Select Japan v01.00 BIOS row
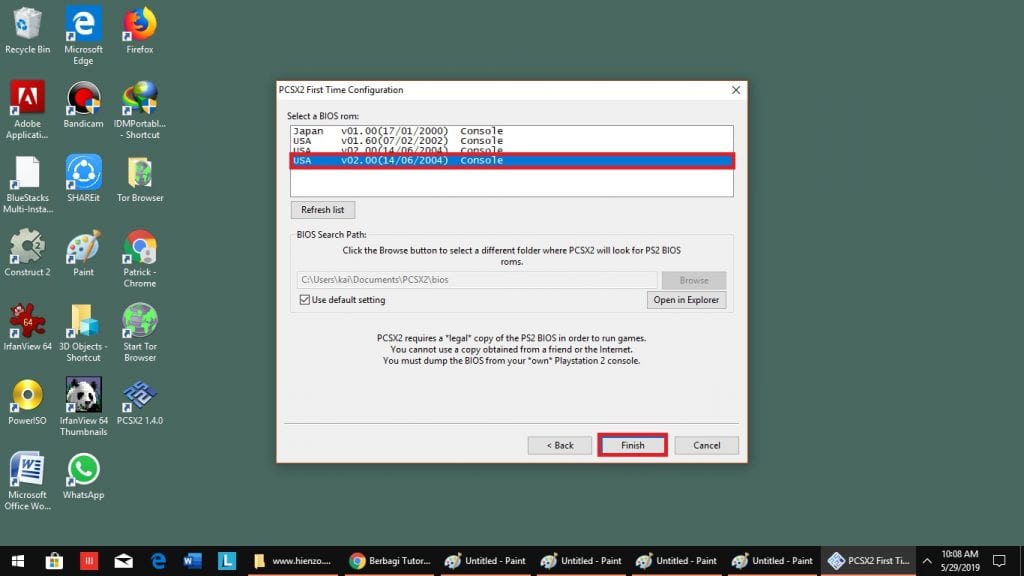Screen dimensions: 1024x576 (511, 131)
